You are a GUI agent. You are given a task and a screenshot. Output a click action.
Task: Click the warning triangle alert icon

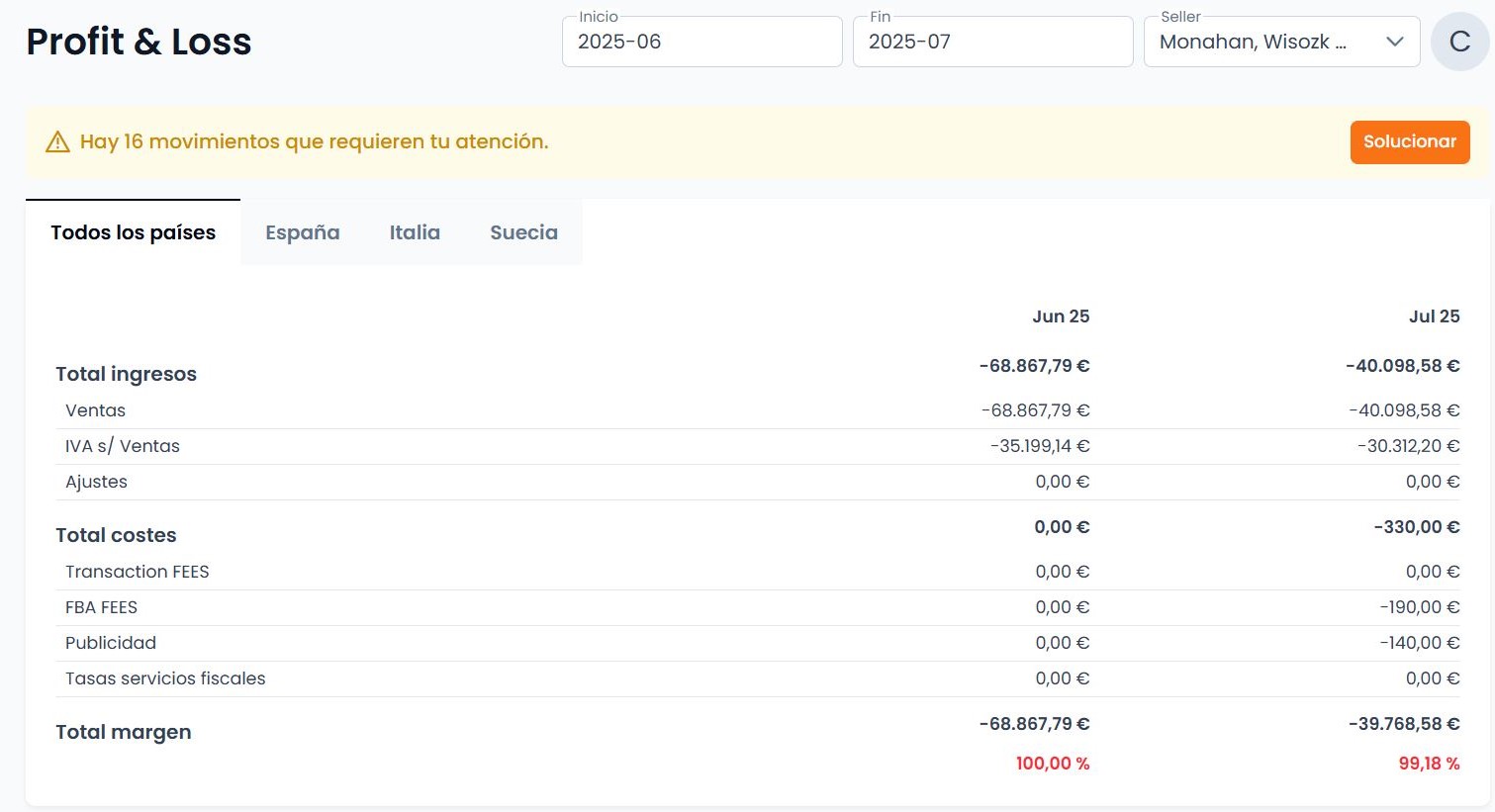(x=58, y=141)
